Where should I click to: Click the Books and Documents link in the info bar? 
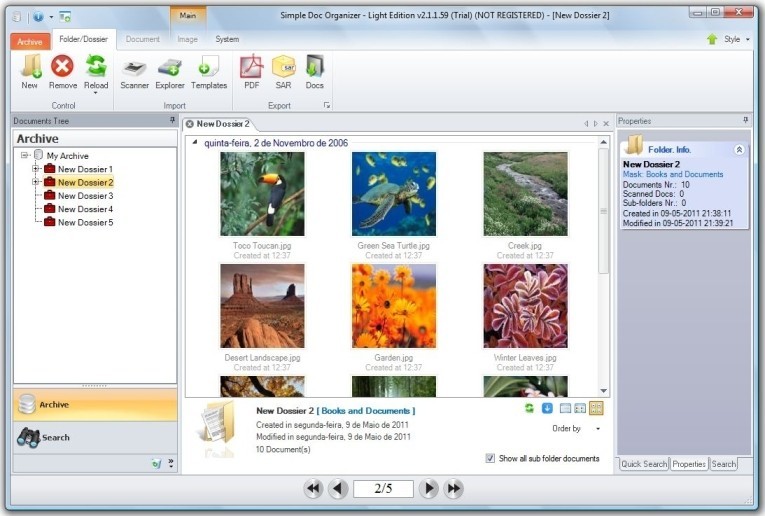(x=365, y=411)
